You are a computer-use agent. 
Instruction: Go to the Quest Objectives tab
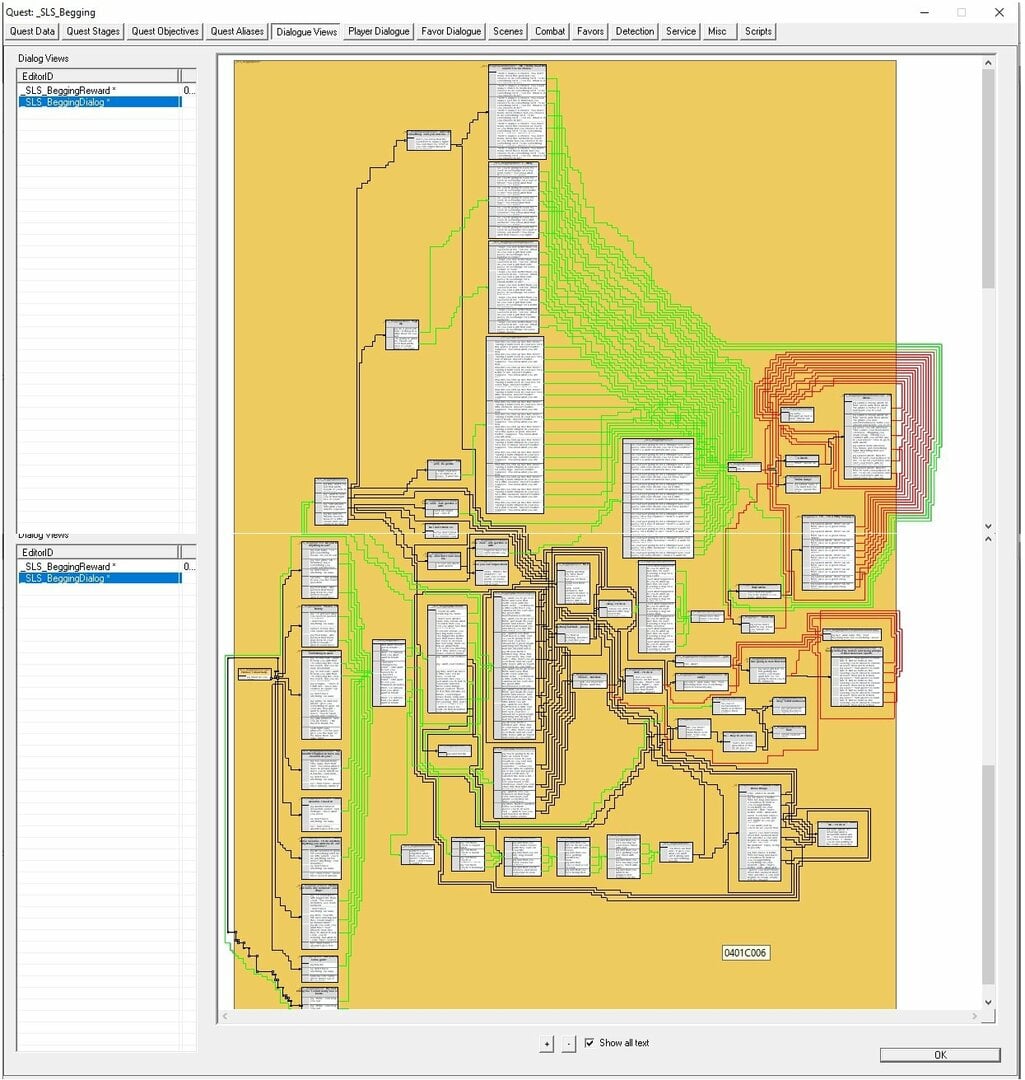pos(165,32)
